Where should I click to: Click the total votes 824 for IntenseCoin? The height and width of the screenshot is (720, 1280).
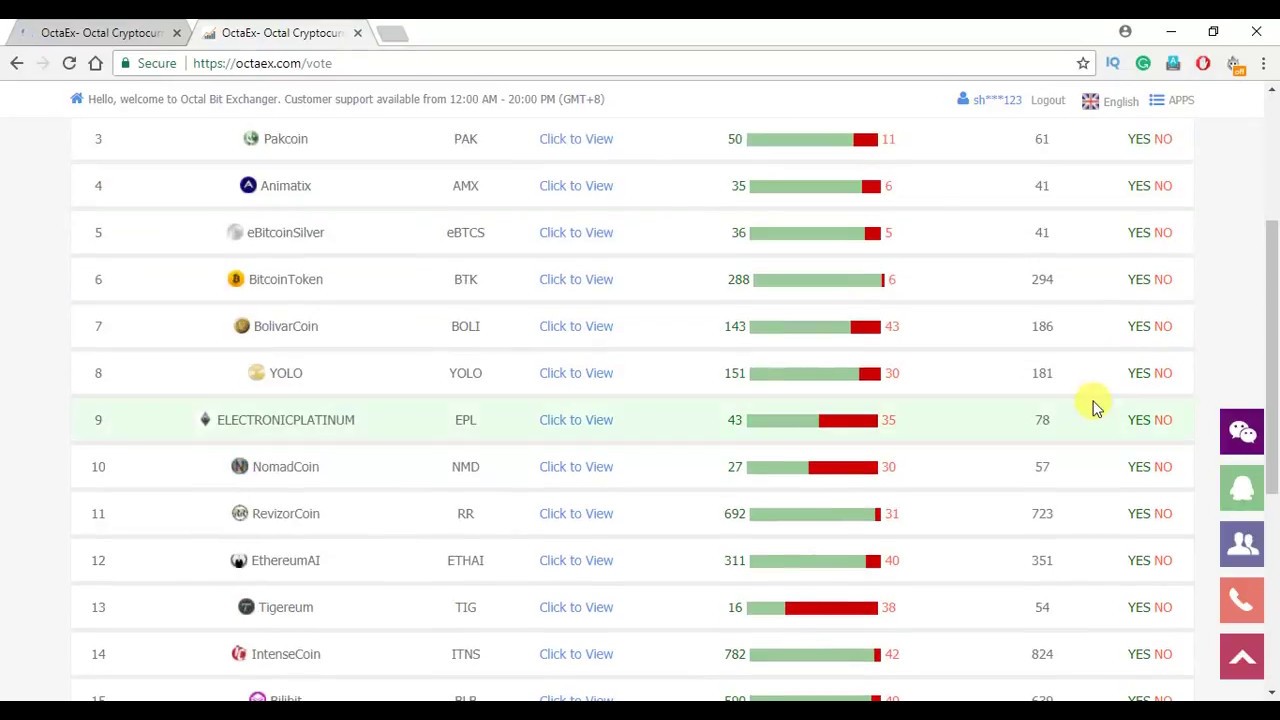pyautogui.click(x=1042, y=654)
